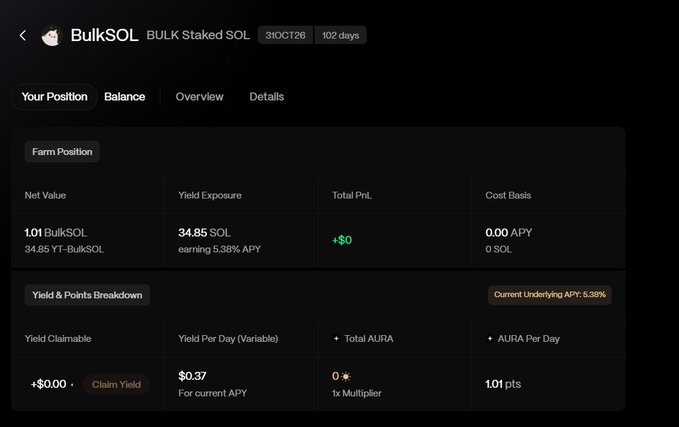Click the BulkSOL token avatar icon
The width and height of the screenshot is (679, 427).
[51, 36]
